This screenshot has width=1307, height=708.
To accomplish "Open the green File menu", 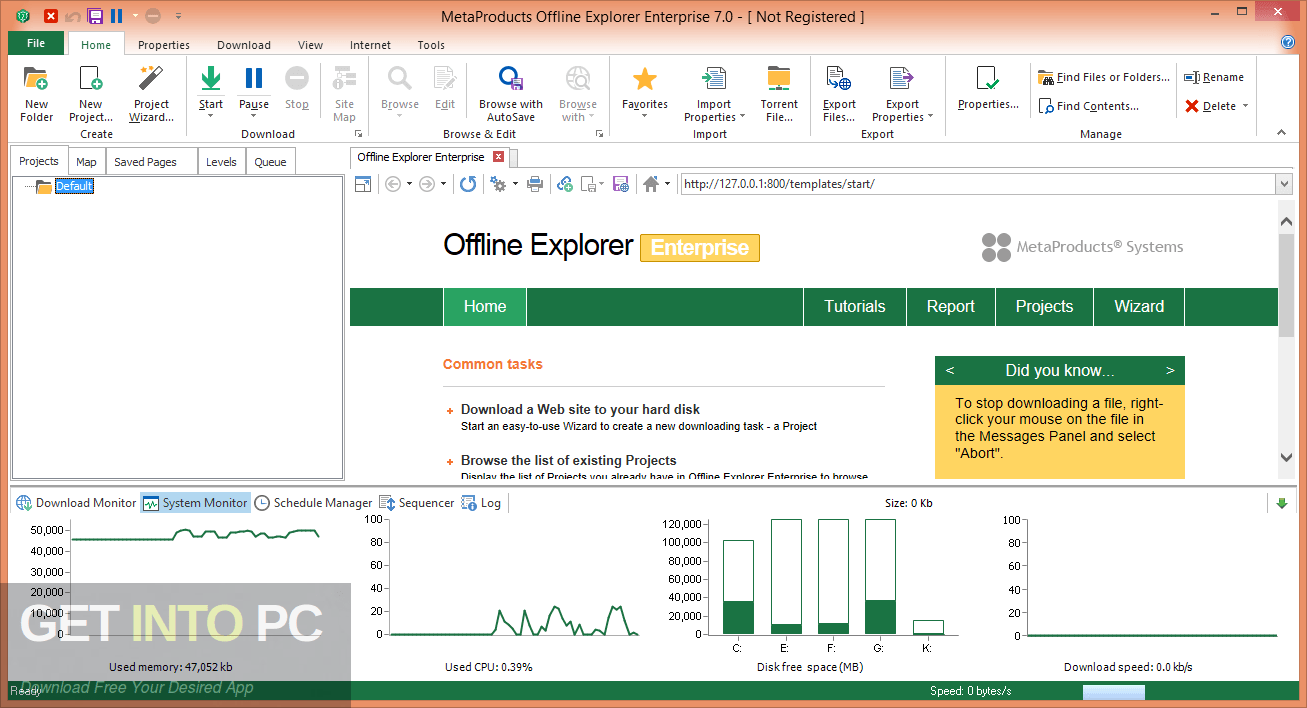I will 36,43.
